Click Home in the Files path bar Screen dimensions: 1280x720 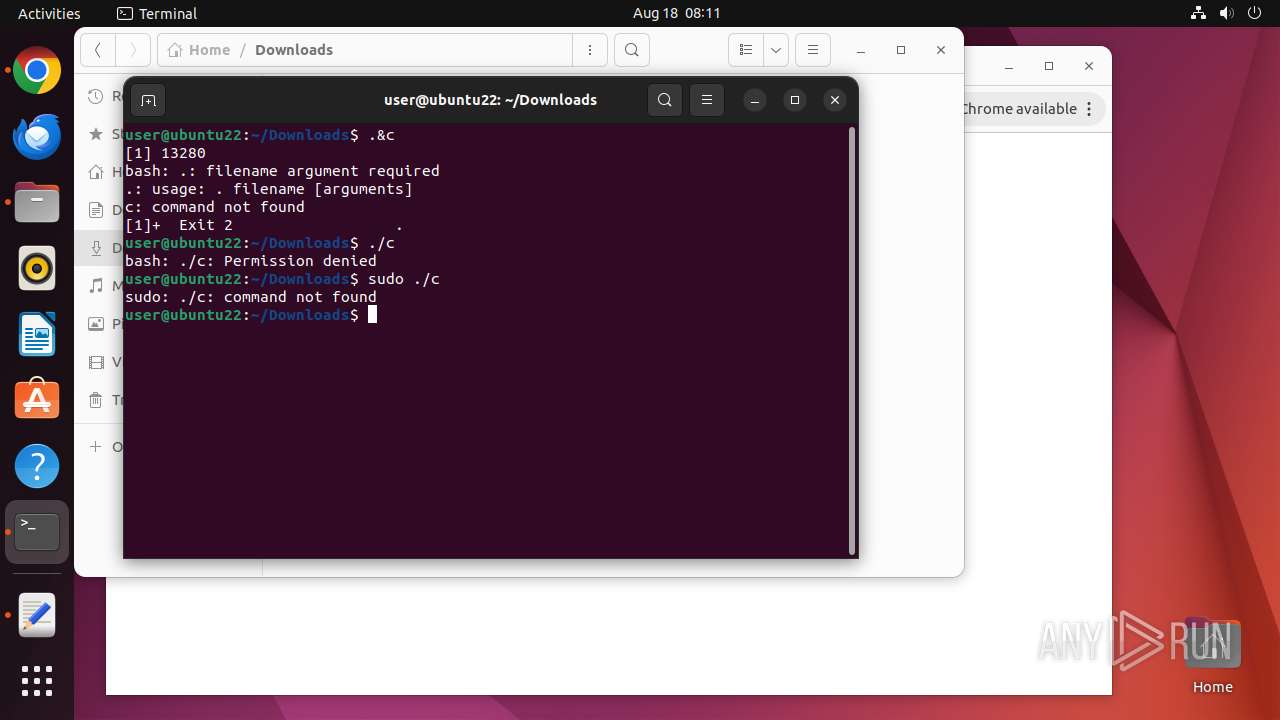(x=200, y=50)
